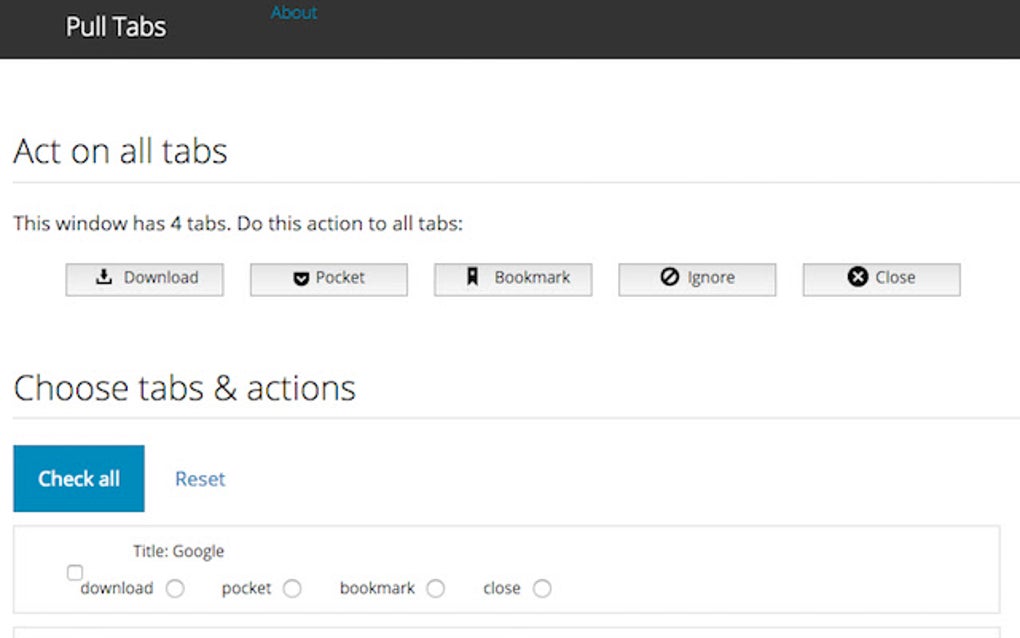This screenshot has height=638, width=1020.
Task: Click the Close label on all-tabs button
Action: (895, 278)
